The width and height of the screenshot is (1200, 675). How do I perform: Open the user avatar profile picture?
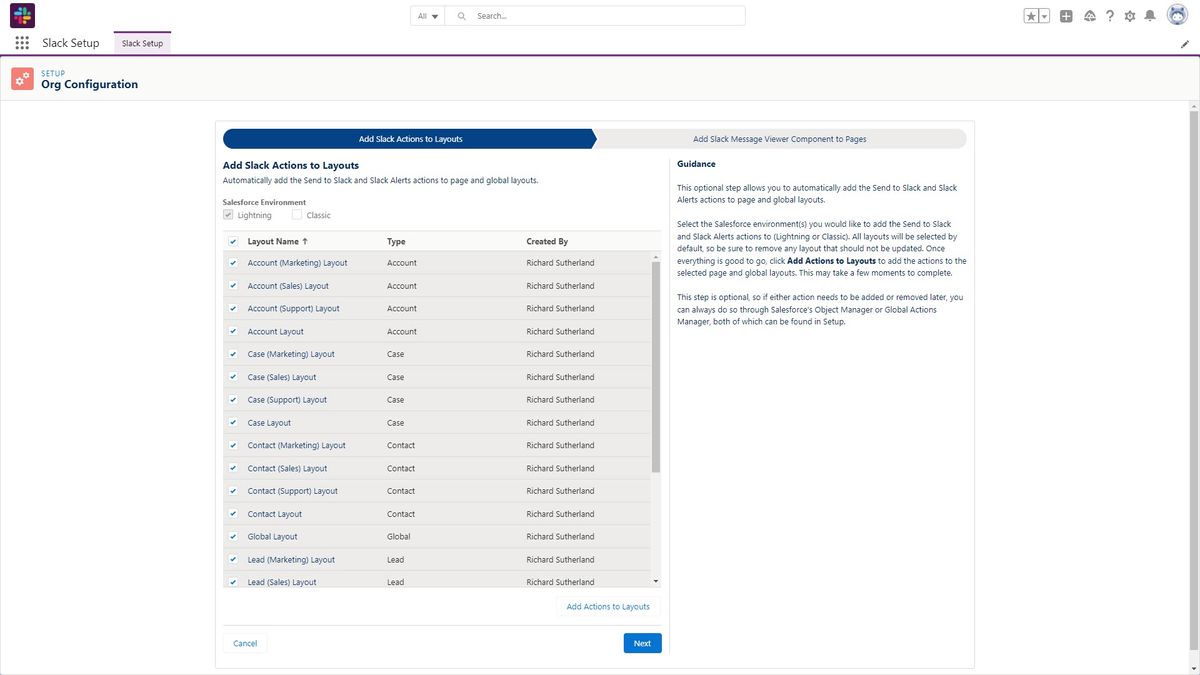click(1176, 14)
